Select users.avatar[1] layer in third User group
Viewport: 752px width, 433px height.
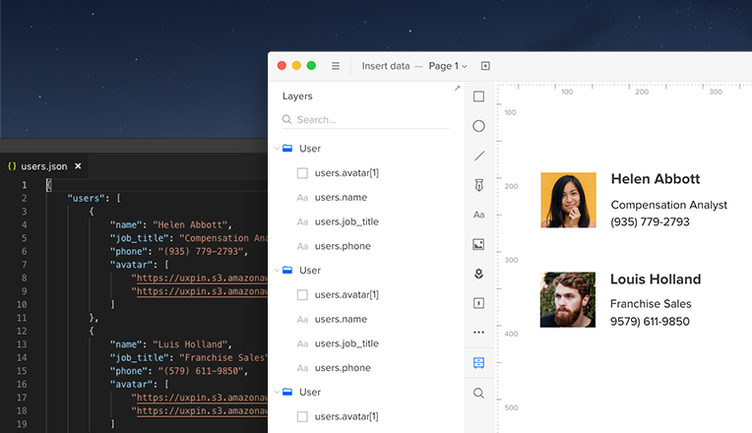346,417
